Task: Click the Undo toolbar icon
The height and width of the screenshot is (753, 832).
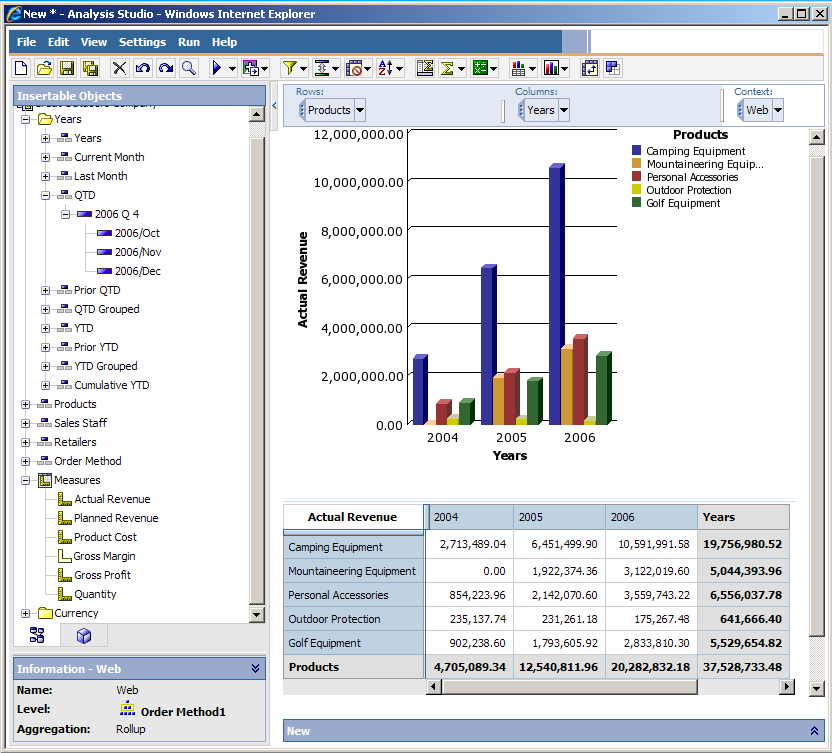Action: click(141, 67)
